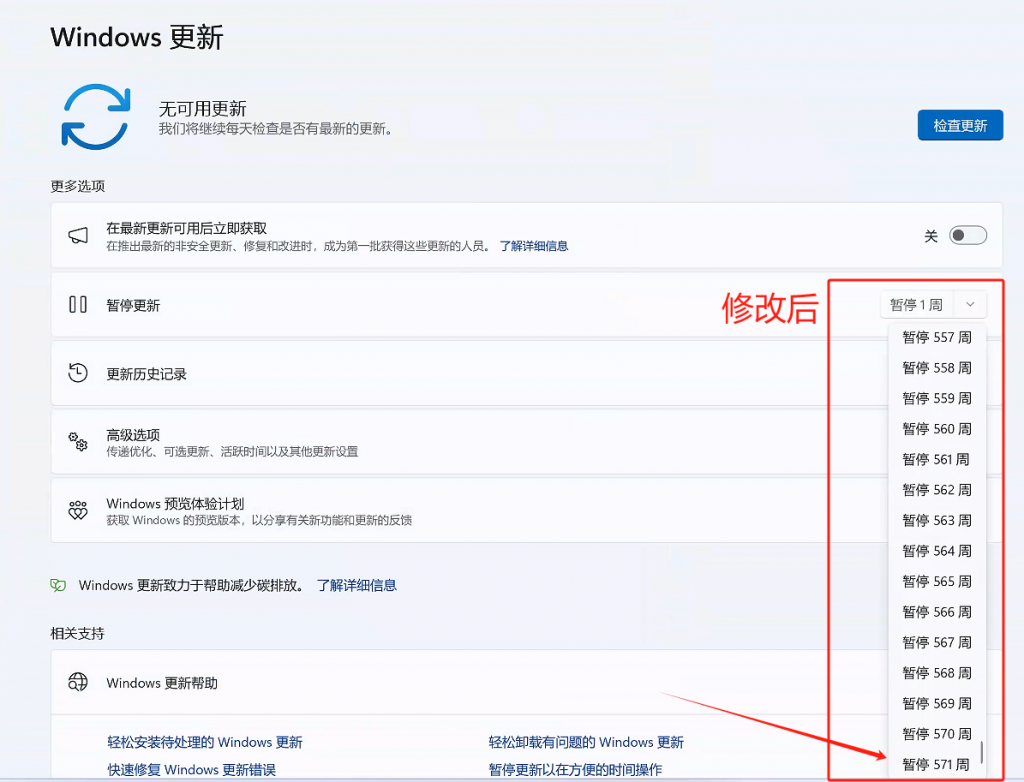Open 轻松卸载有问题的 Windows 更新 link
This screenshot has width=1024, height=782.
click(x=586, y=742)
